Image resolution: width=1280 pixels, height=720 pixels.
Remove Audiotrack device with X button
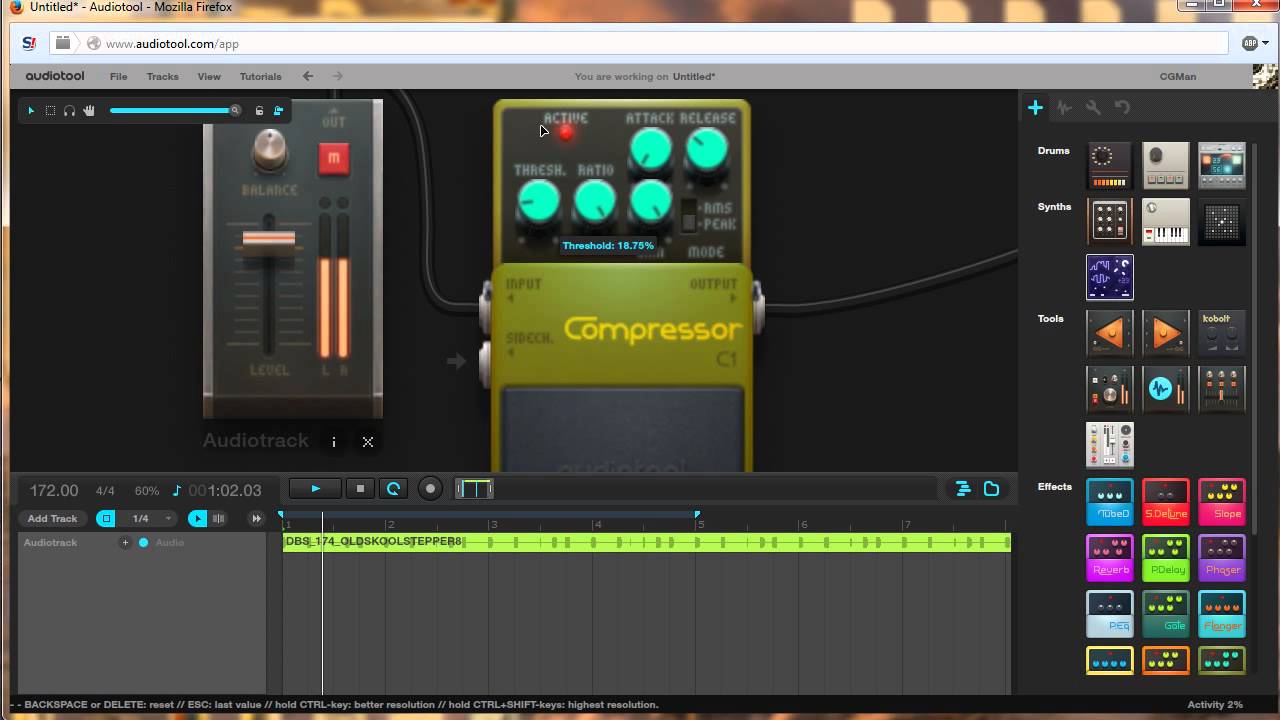tap(368, 442)
